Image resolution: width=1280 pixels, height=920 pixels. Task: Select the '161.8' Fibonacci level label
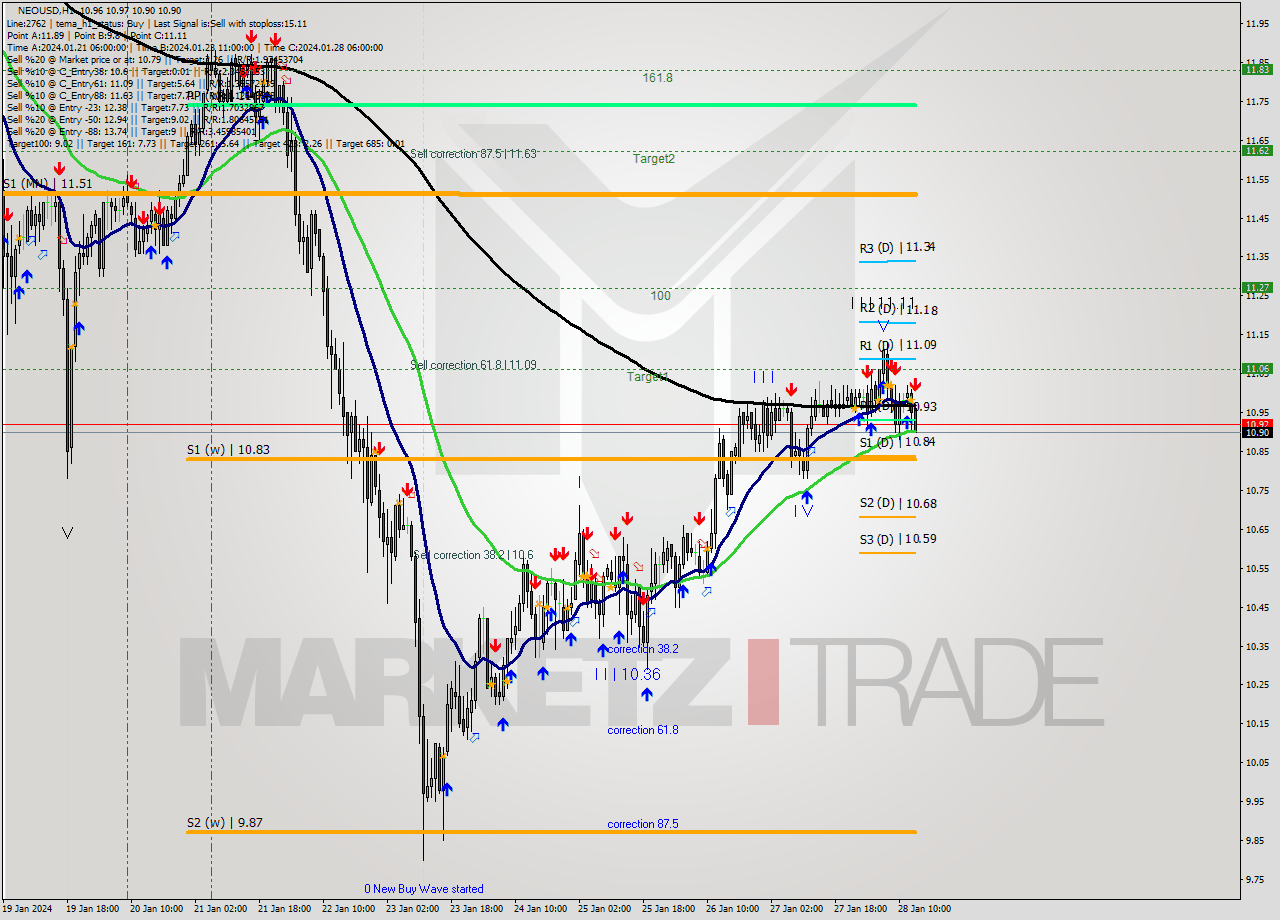658,77
